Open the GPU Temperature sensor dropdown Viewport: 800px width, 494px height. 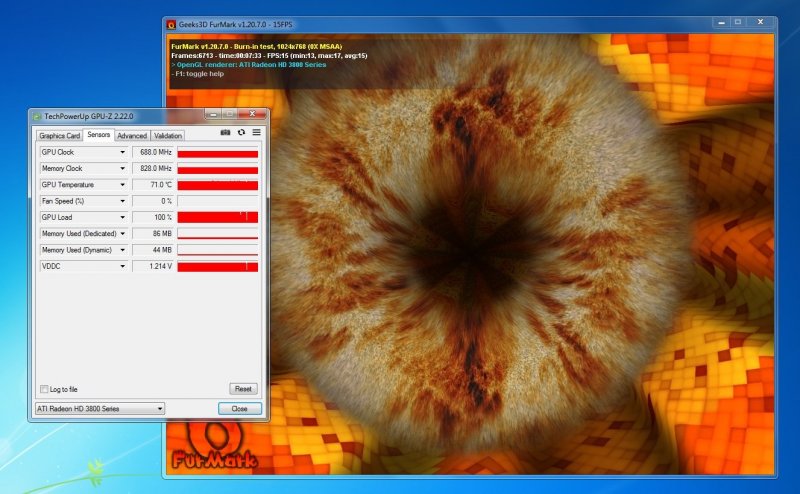coord(123,185)
